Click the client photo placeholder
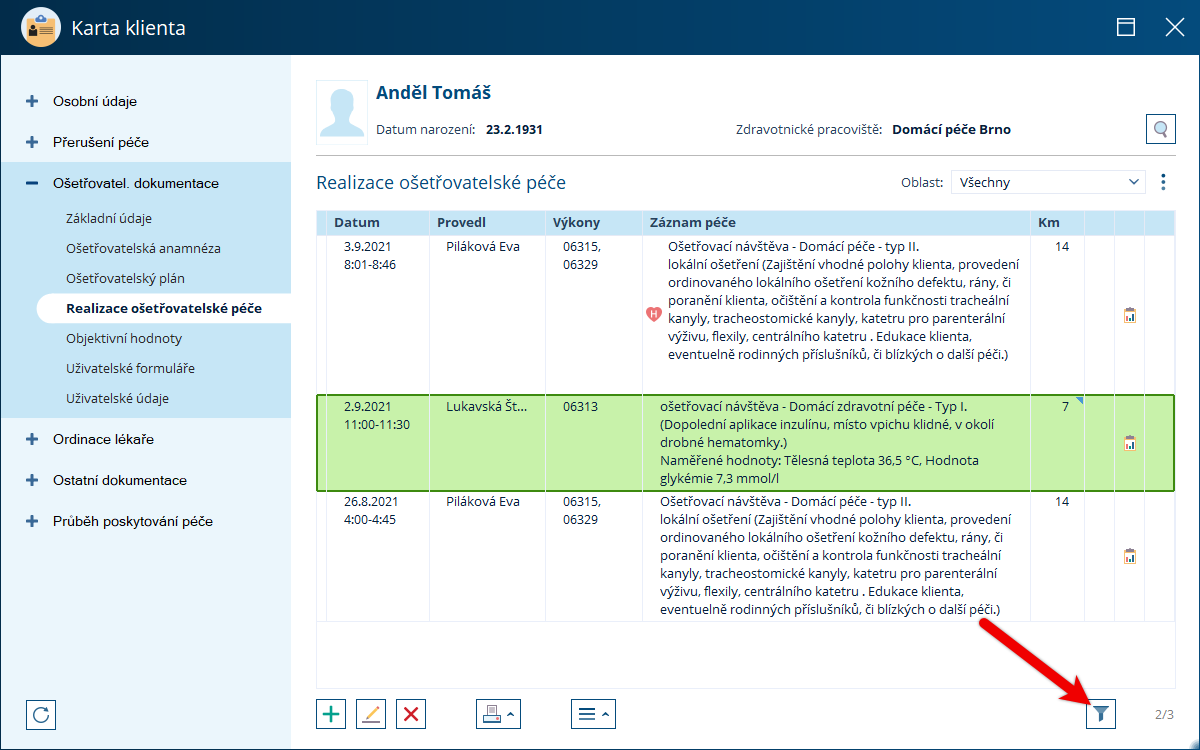1200x750 pixels. click(342, 113)
